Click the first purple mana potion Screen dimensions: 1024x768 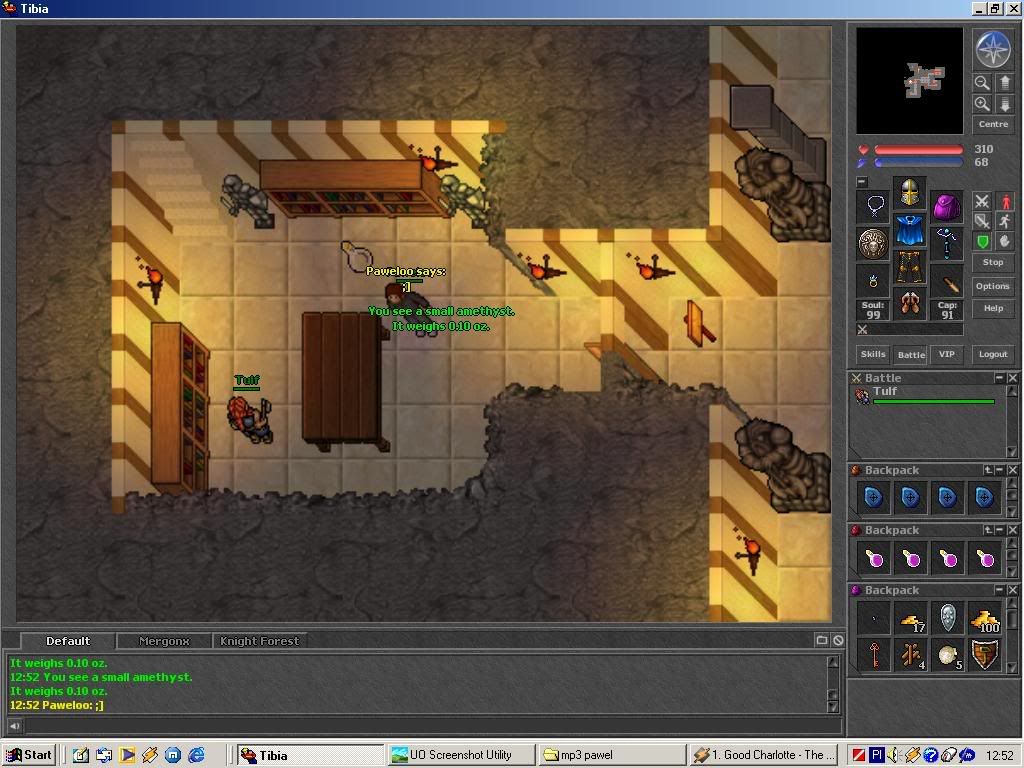pos(873,558)
